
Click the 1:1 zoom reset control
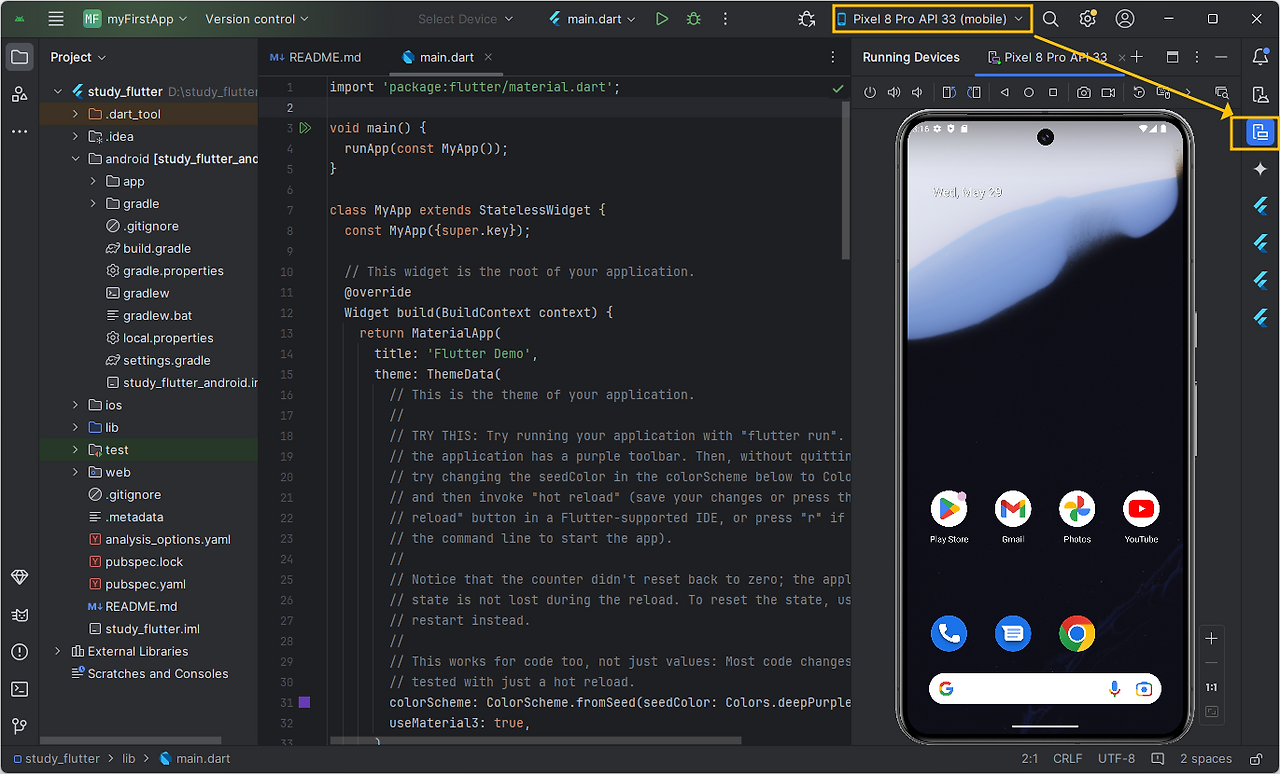pos(1211,686)
